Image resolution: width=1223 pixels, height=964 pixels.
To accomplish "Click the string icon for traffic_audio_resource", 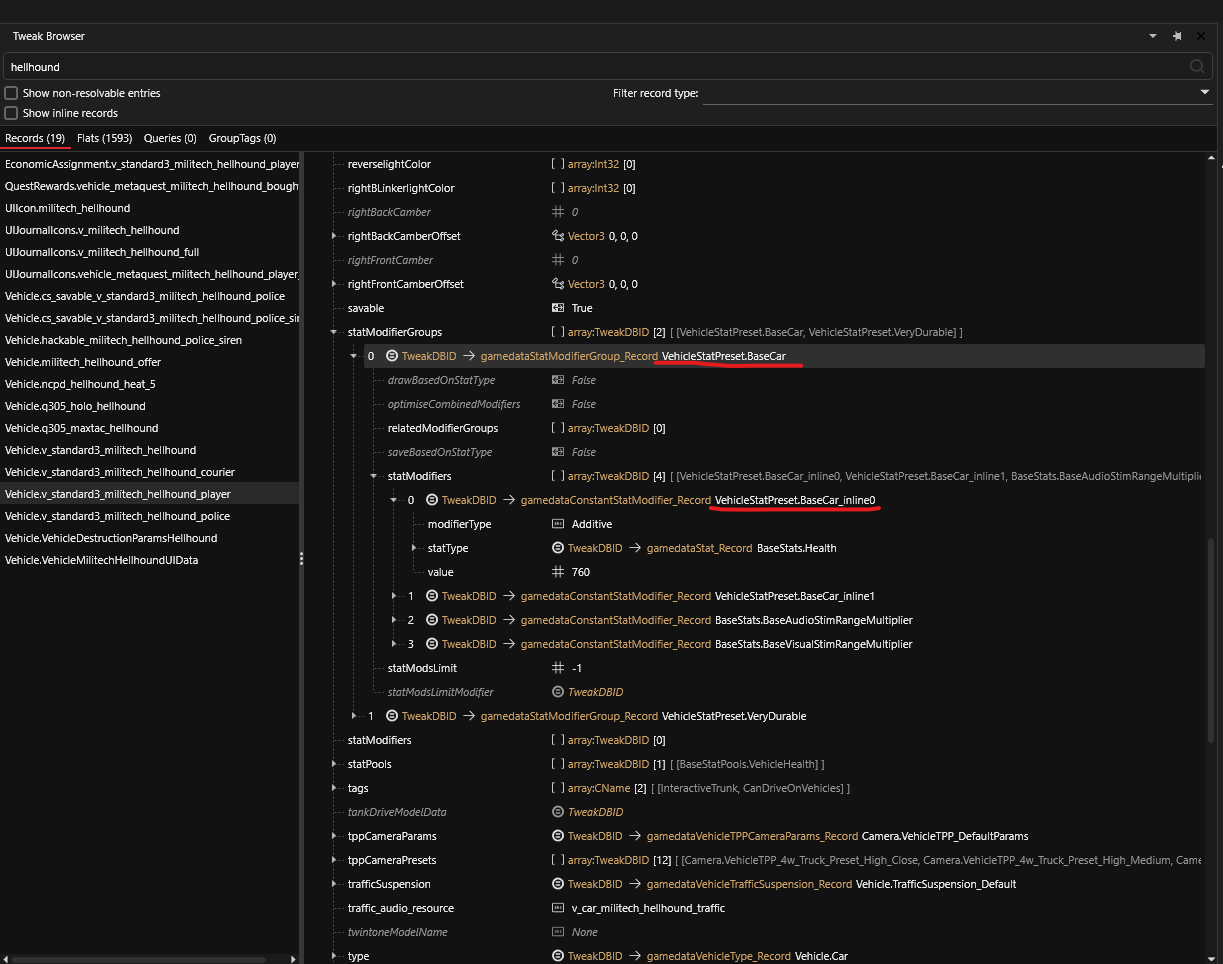I will pyautogui.click(x=558, y=908).
